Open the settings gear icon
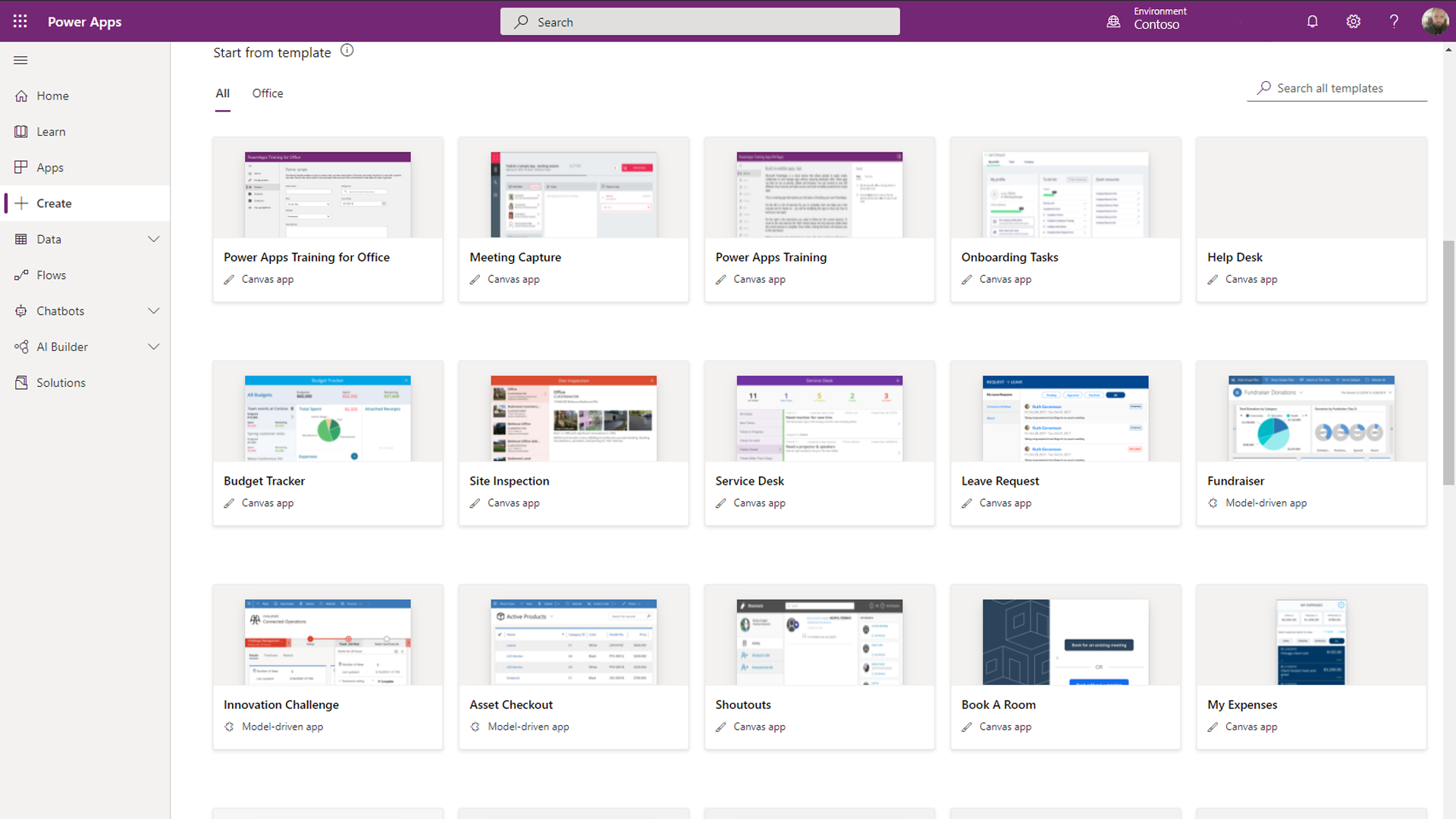This screenshot has width=1456, height=819. pos(1354,21)
